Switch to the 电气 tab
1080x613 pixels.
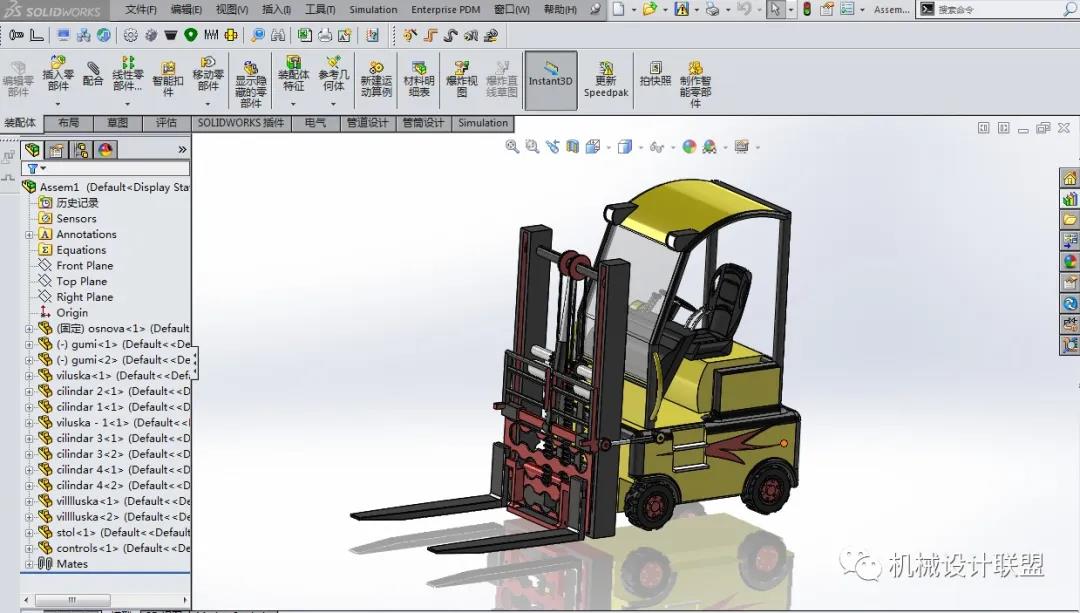[x=315, y=123]
